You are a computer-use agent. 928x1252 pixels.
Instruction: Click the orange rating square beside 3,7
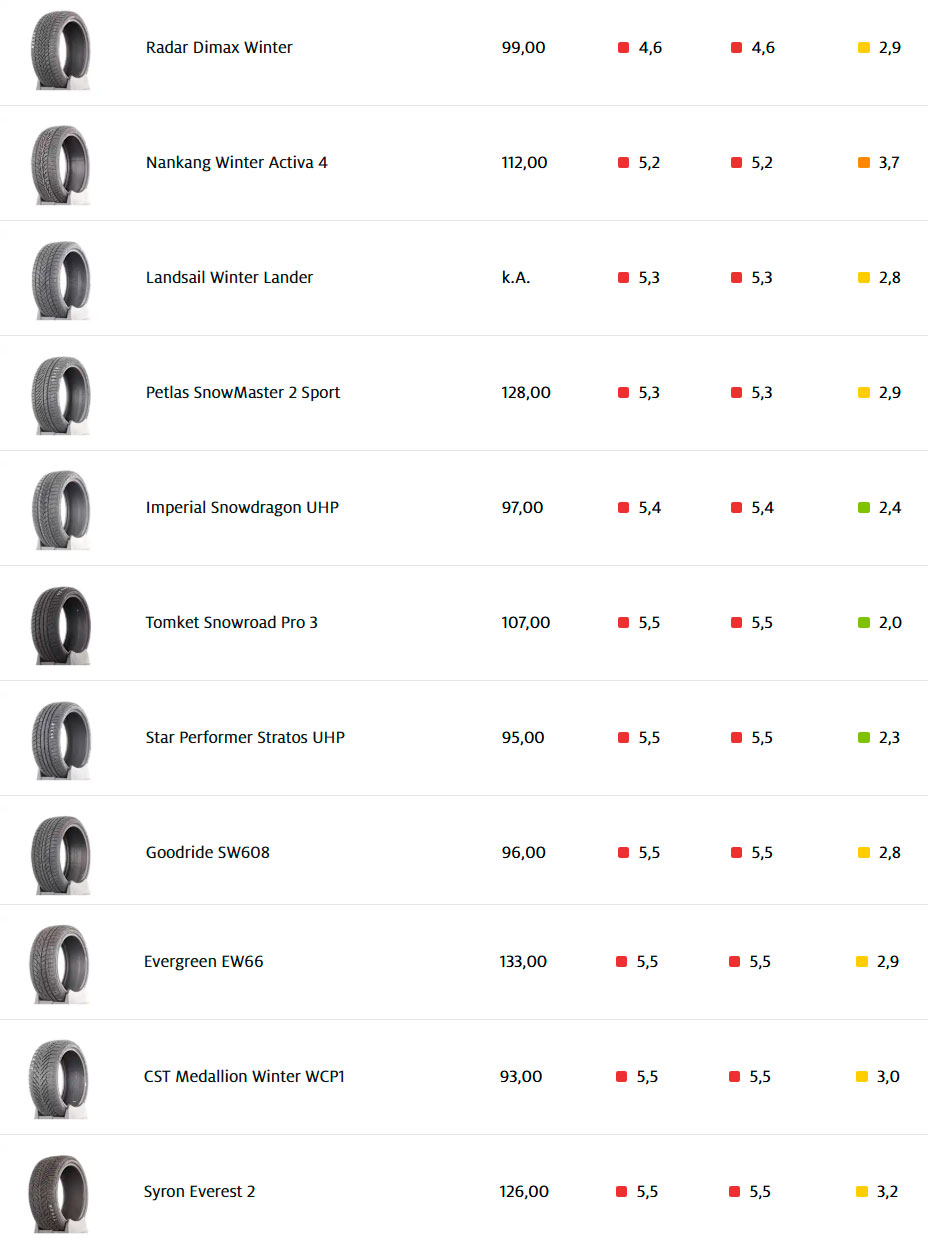(x=864, y=163)
